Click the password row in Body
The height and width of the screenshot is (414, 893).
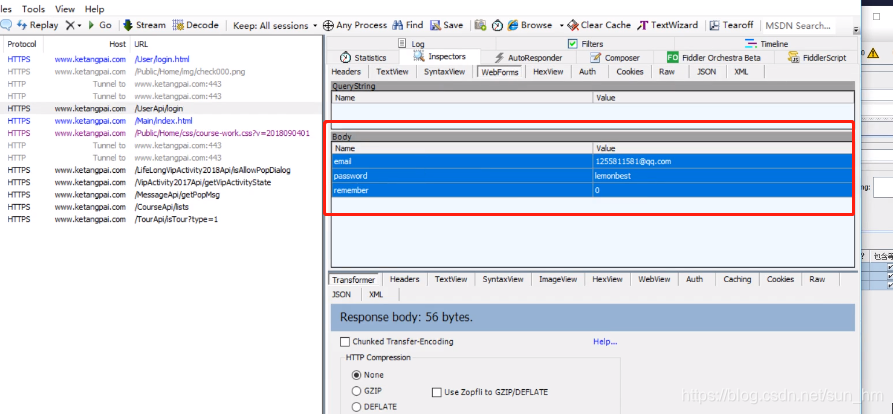592,176
